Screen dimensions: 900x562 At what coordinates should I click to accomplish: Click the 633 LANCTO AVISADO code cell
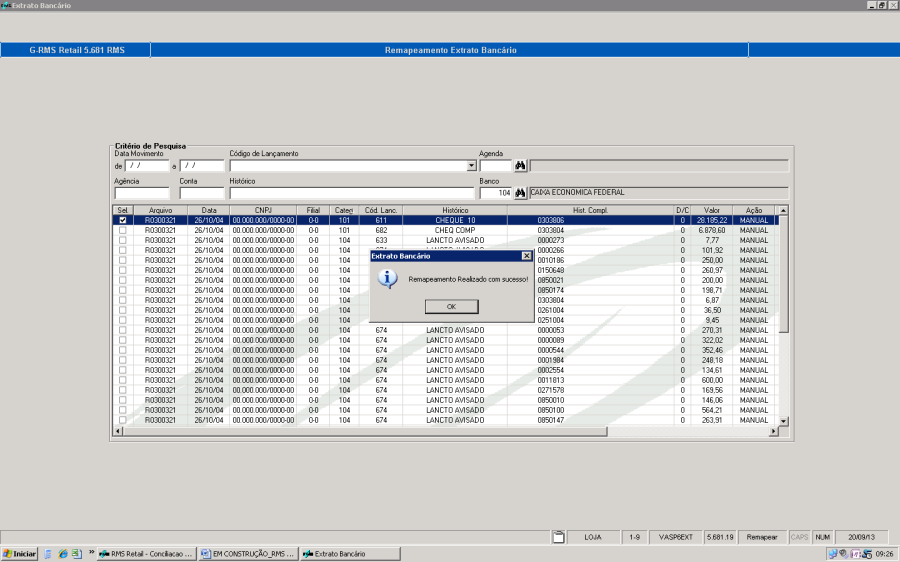(381, 240)
